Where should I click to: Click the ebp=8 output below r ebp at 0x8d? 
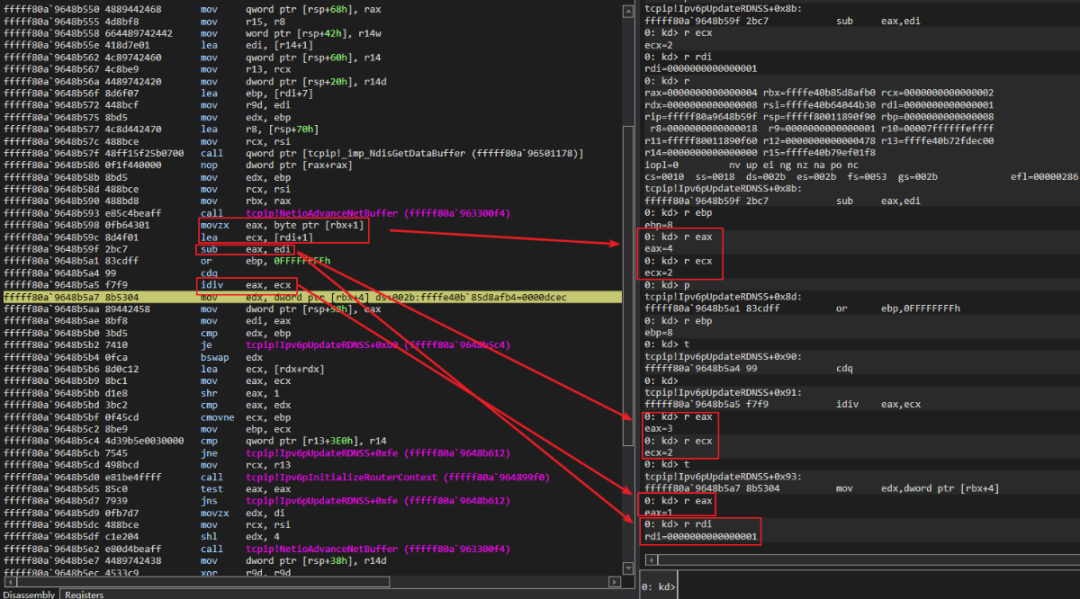(658, 333)
